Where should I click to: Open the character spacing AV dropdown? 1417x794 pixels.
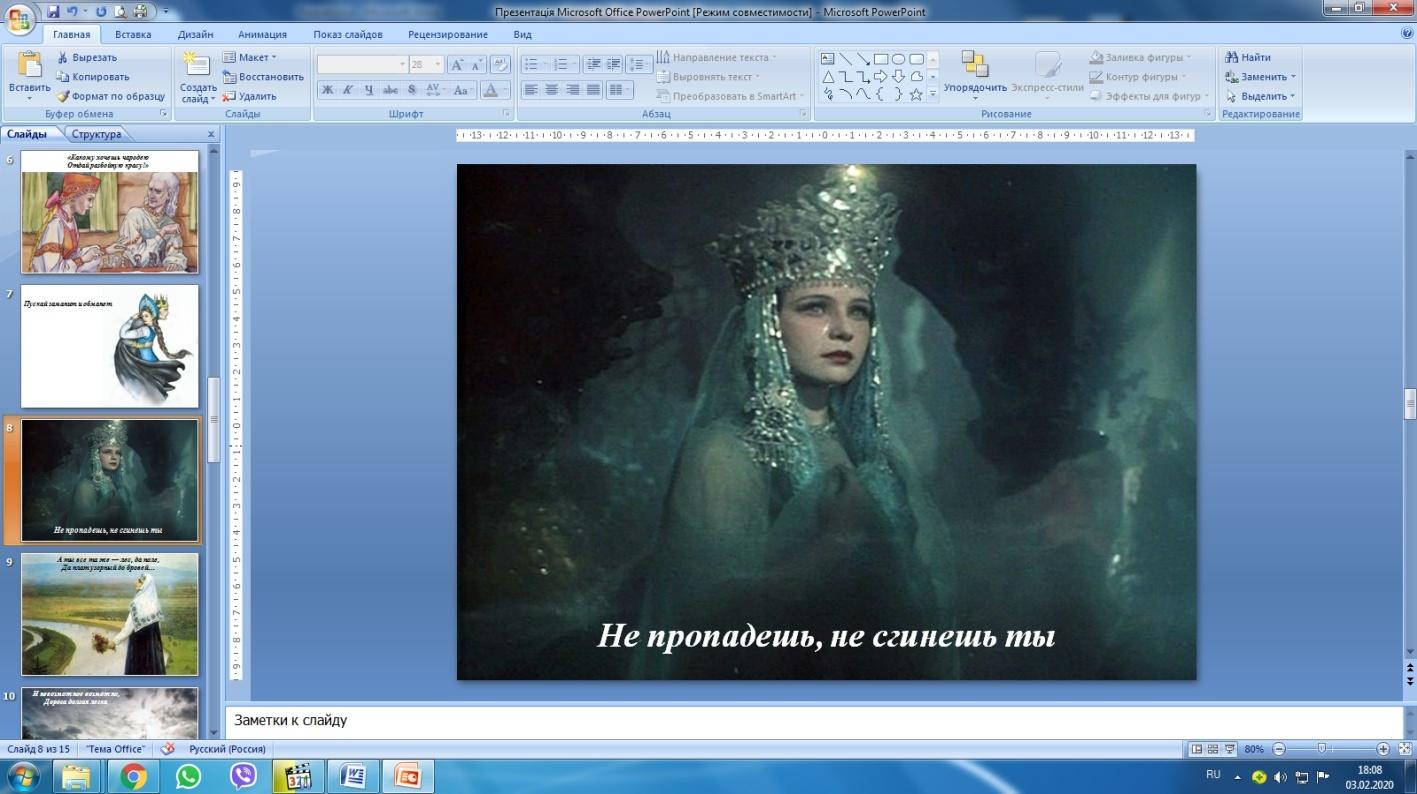point(435,90)
